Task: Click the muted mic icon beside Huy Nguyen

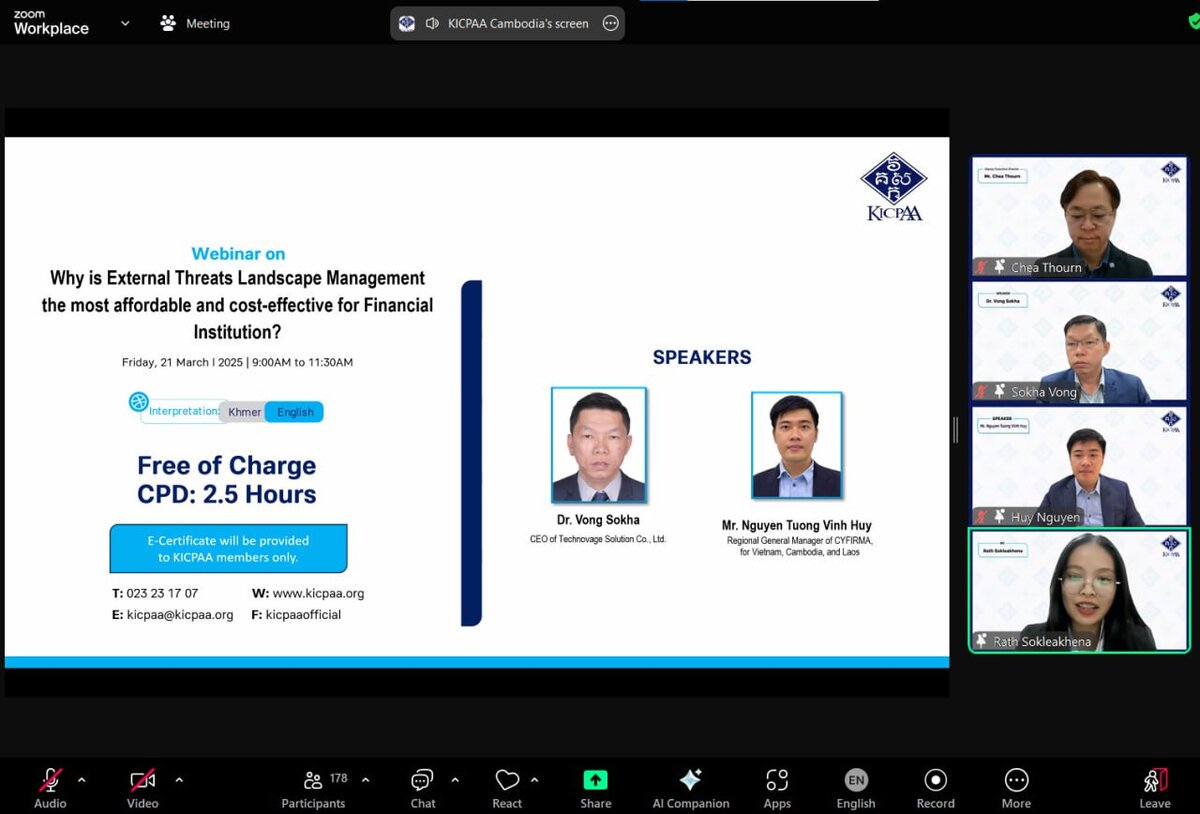Action: click(982, 517)
